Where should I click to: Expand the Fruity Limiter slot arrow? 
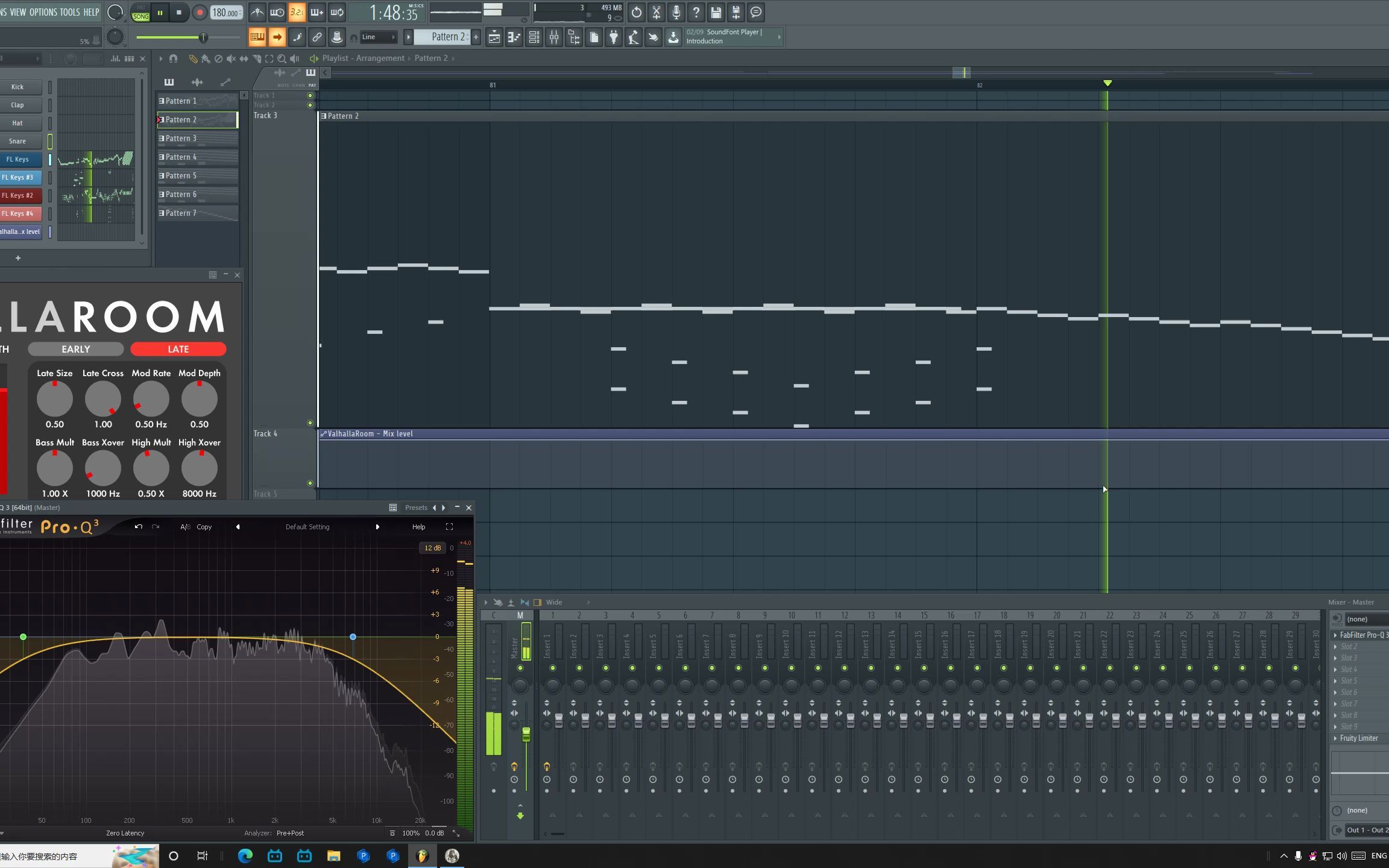(1335, 738)
